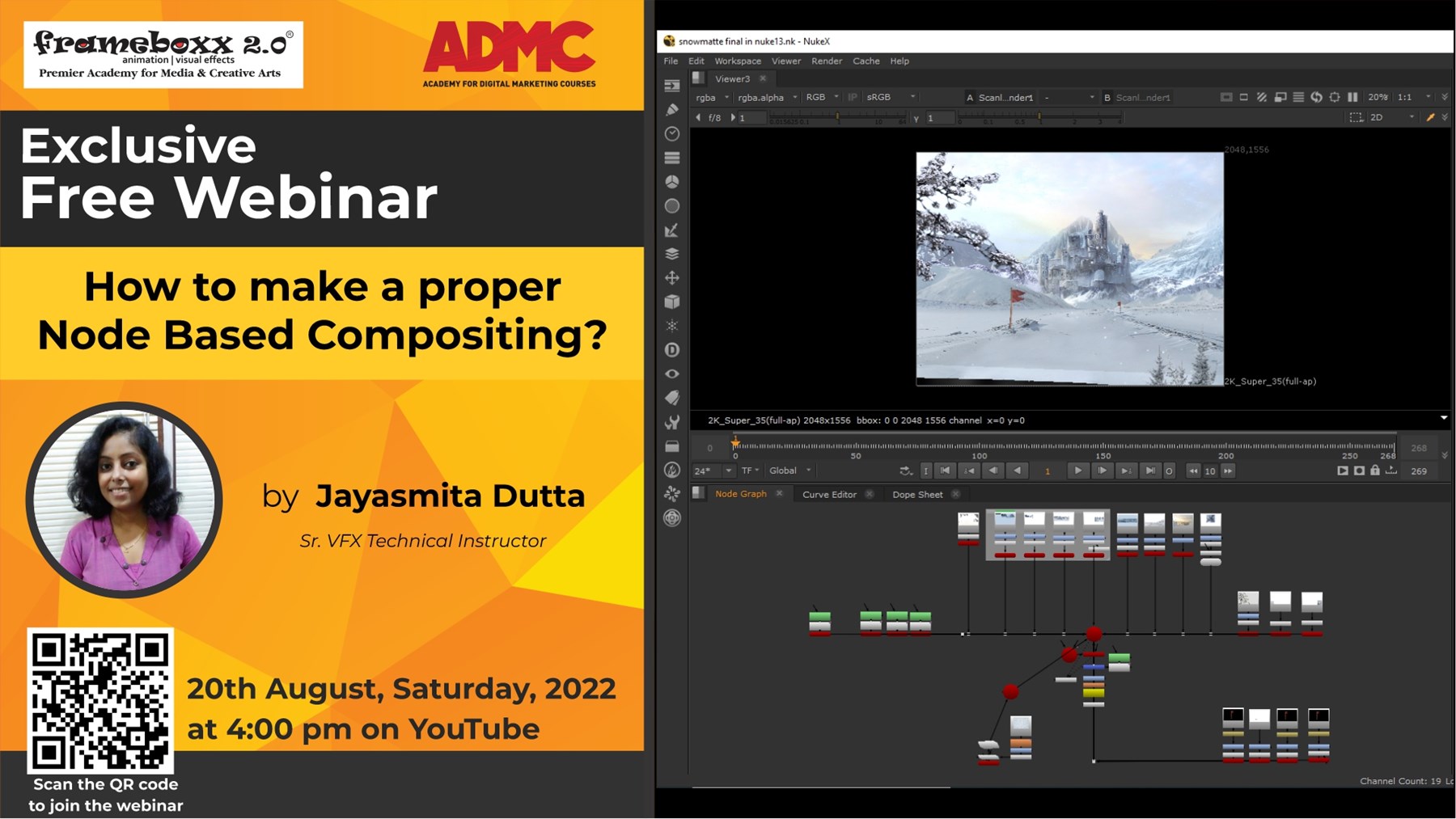Open the Time nodes menu (clock icon)
This screenshot has width=1456, height=819.
pyautogui.click(x=671, y=133)
